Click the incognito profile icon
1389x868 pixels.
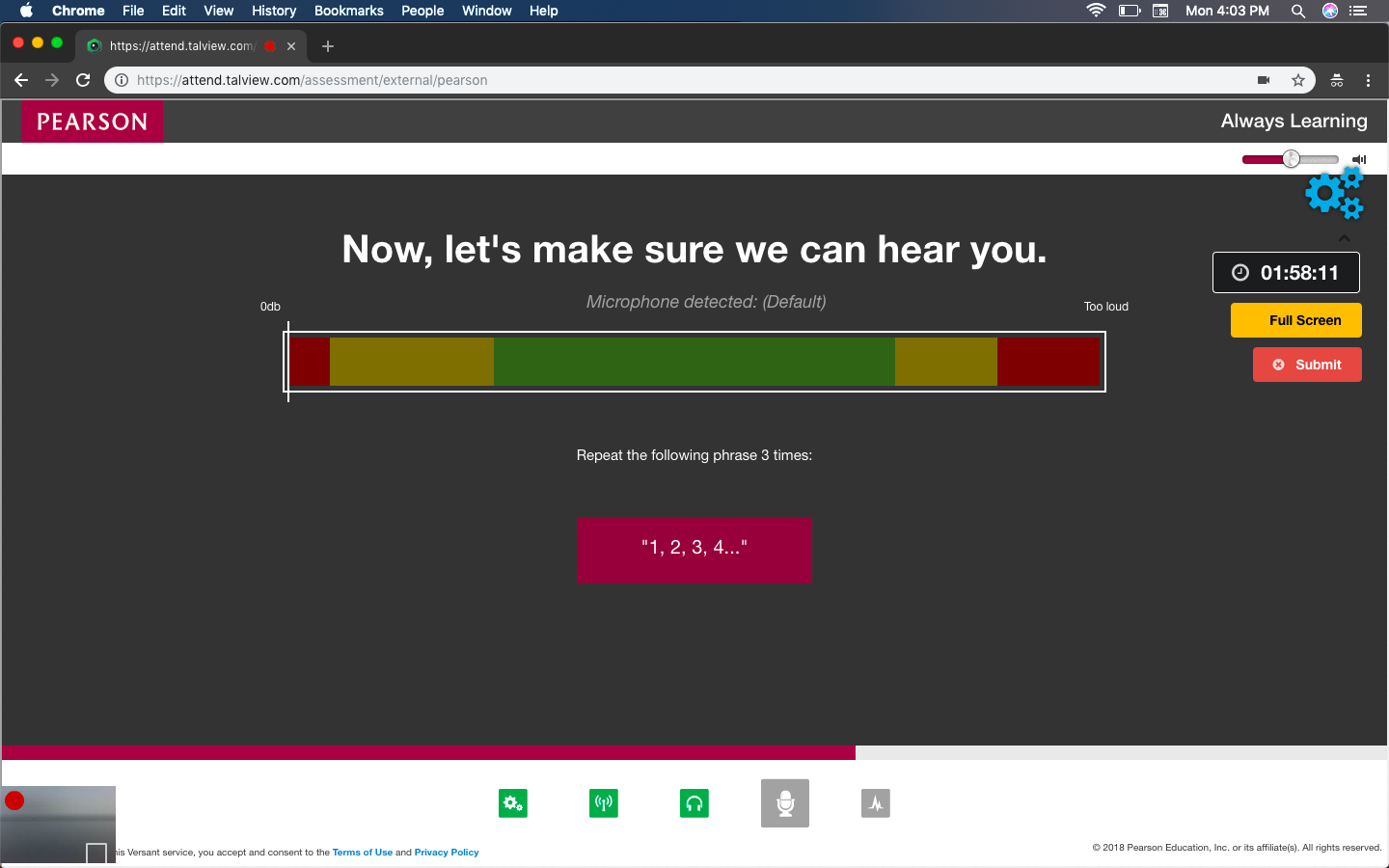click(1337, 80)
